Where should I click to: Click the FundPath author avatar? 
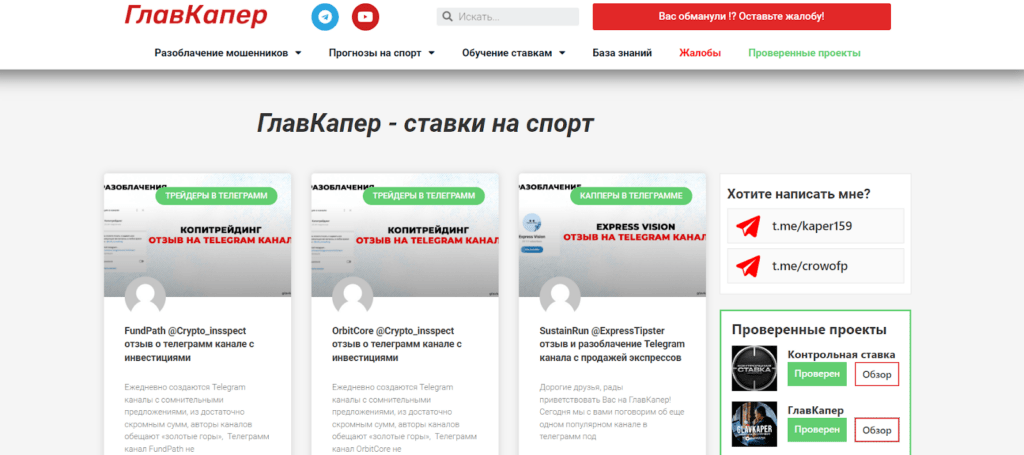click(145, 297)
